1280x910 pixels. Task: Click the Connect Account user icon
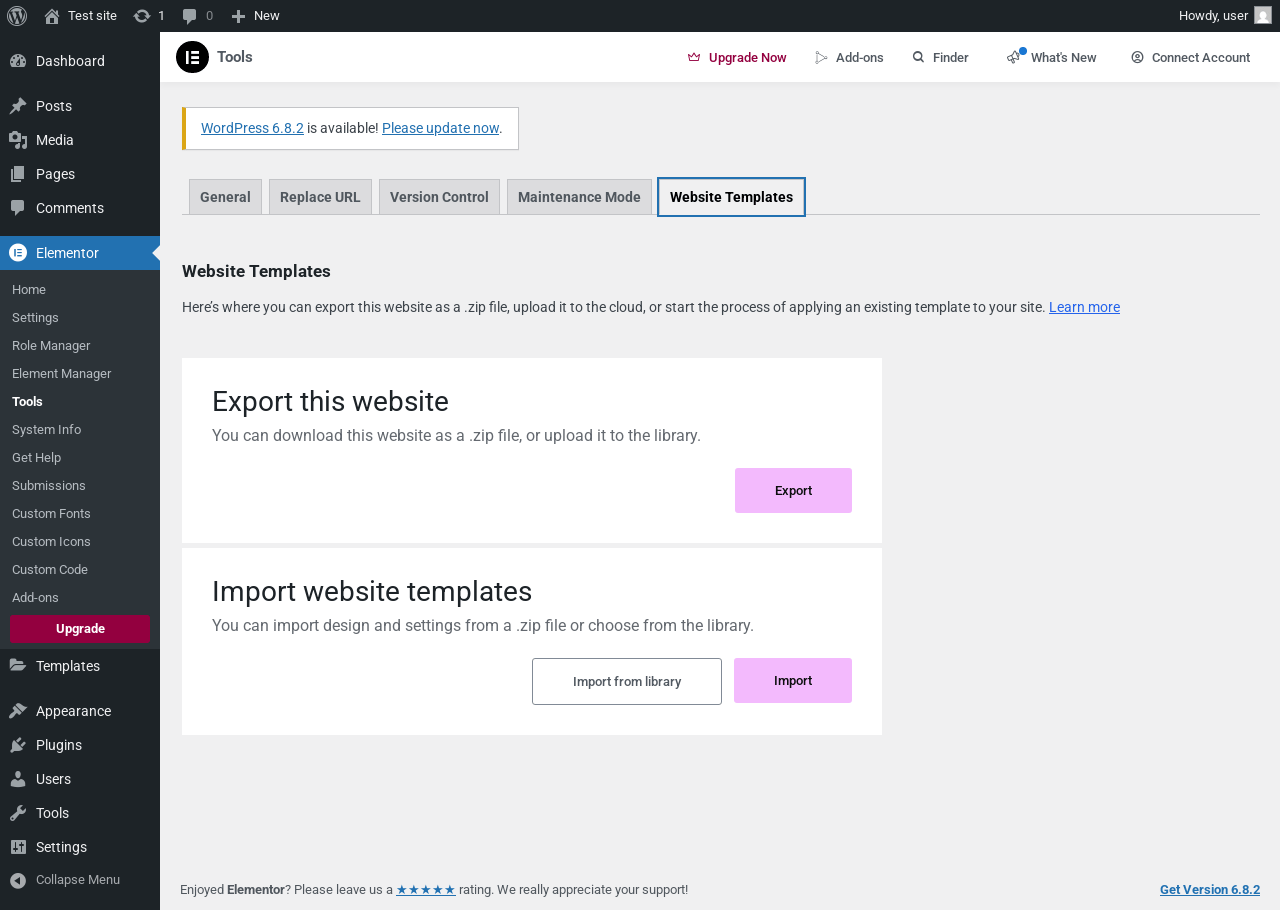click(x=1137, y=57)
